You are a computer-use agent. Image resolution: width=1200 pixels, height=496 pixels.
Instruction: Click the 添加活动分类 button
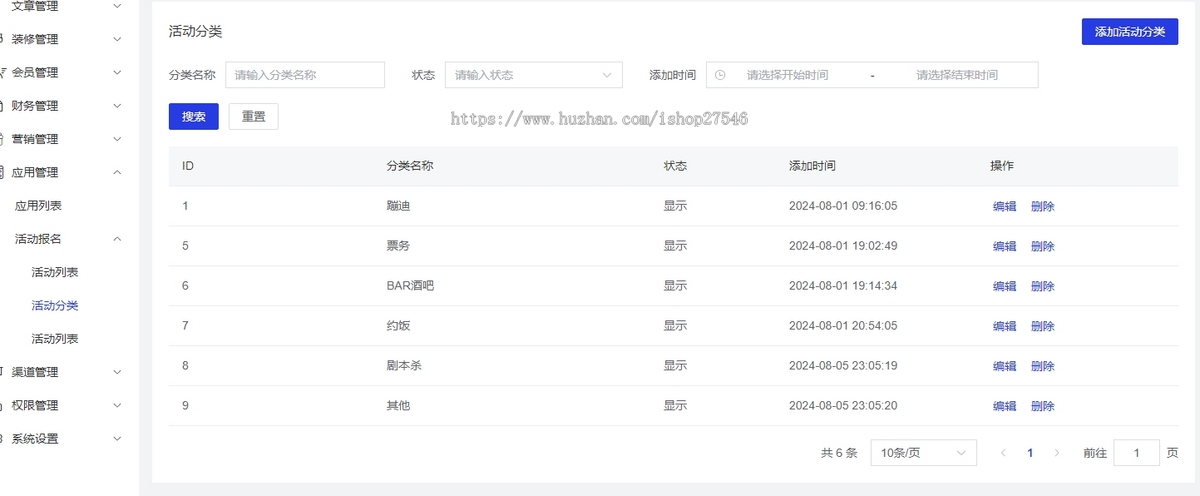pyautogui.click(x=1130, y=32)
